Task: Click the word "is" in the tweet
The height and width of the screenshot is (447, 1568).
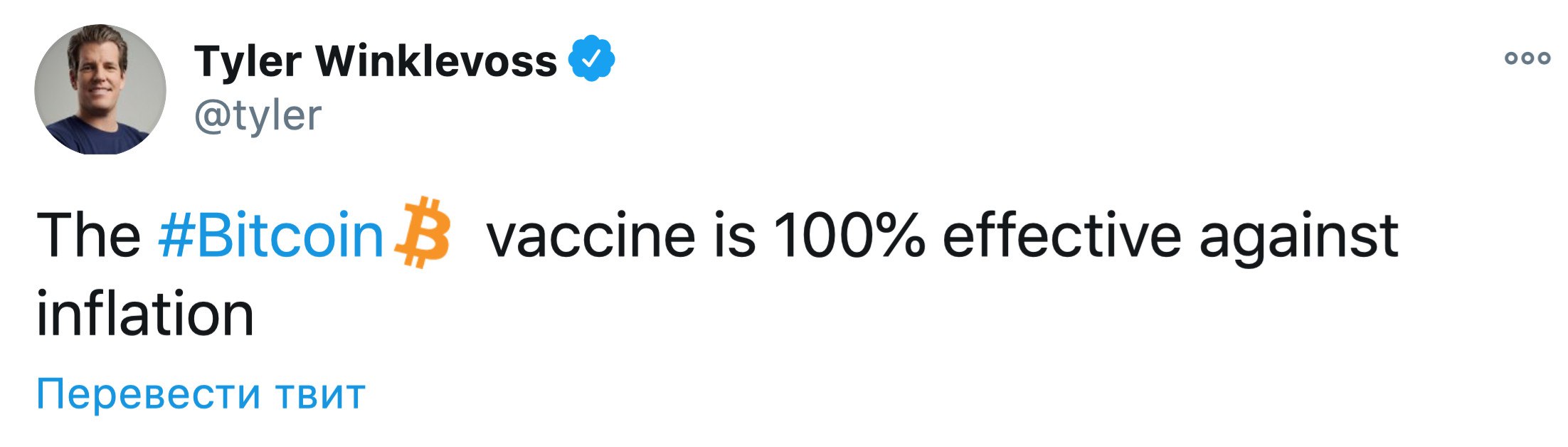Action: (735, 235)
